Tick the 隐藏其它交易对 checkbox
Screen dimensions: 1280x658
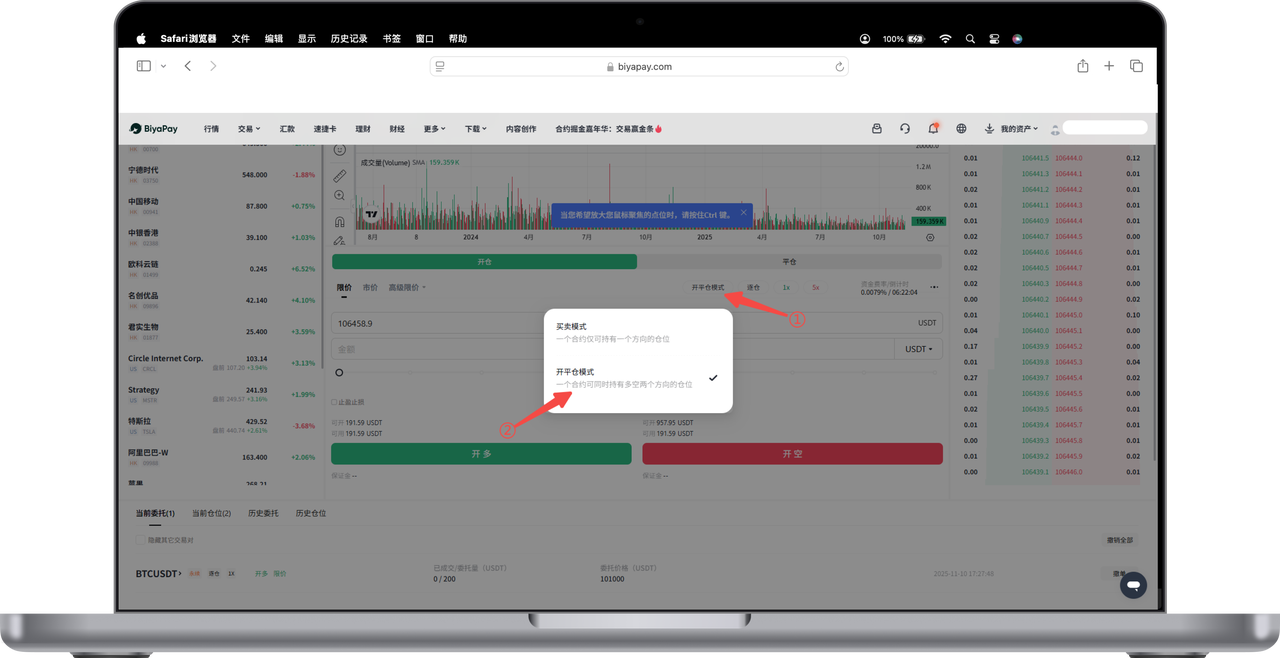pos(140,540)
